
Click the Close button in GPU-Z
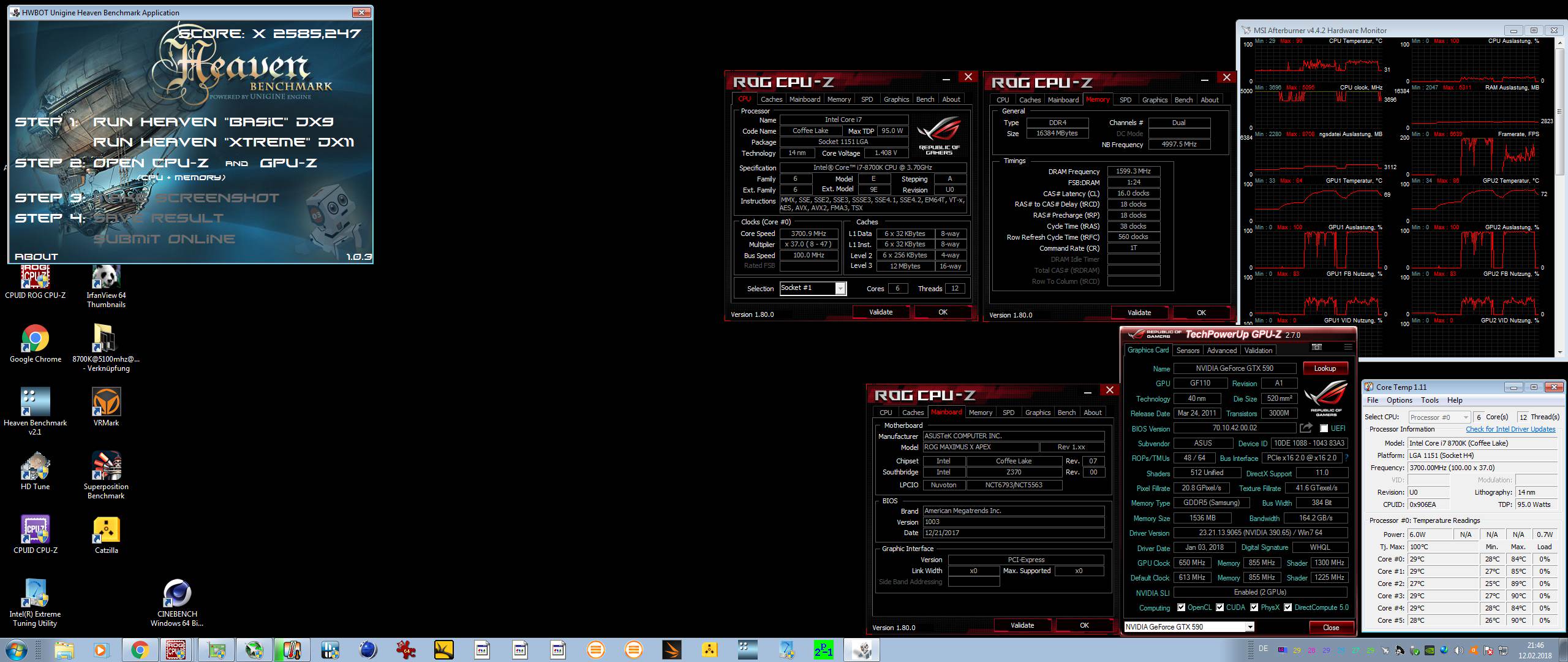click(x=1330, y=627)
